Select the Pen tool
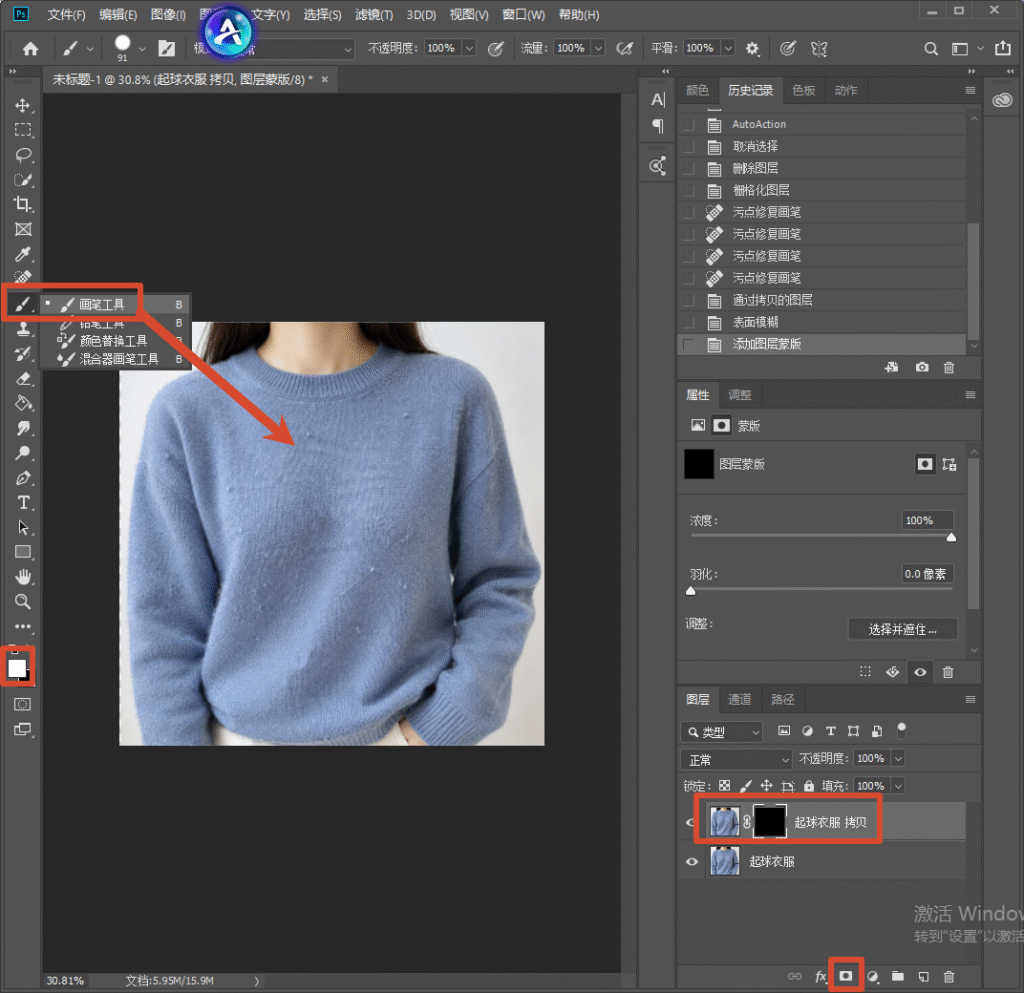The image size is (1024, 993). [23, 478]
